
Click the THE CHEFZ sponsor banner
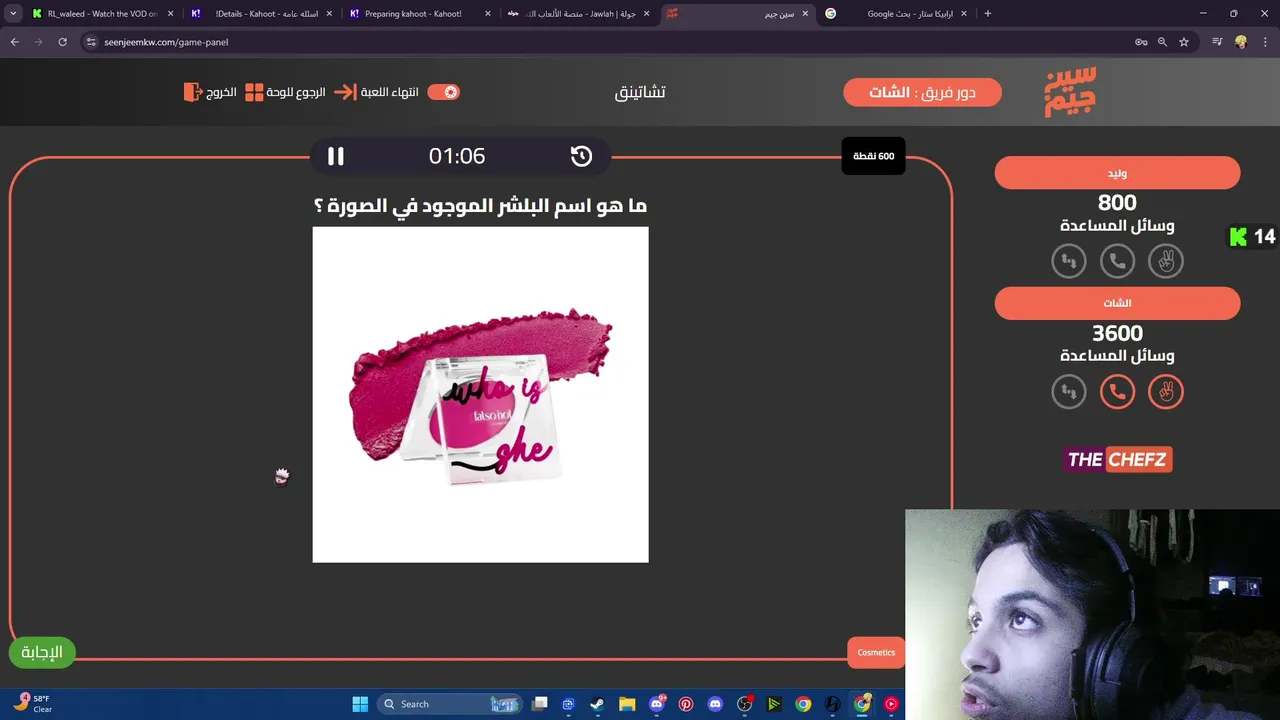coord(1117,460)
